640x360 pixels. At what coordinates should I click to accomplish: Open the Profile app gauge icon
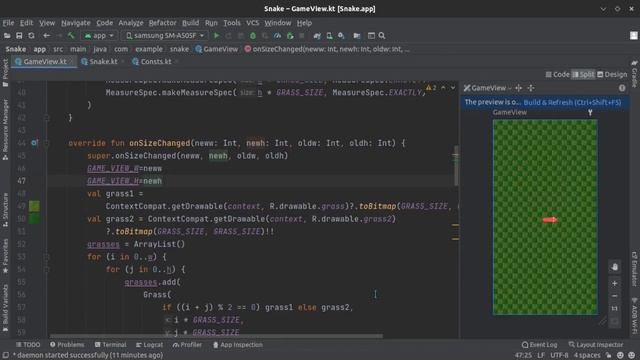[278, 36]
